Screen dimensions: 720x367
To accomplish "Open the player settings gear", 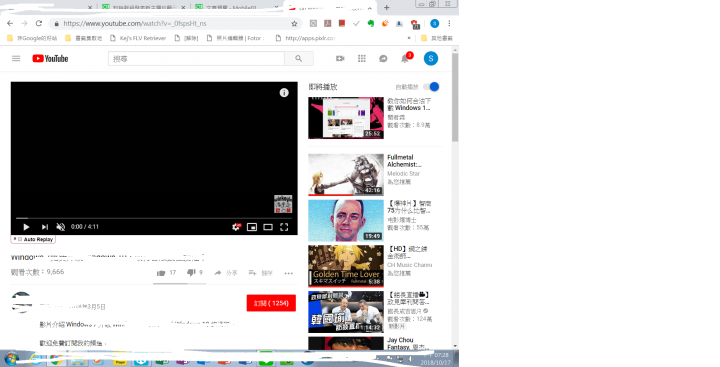I will tap(236, 227).
